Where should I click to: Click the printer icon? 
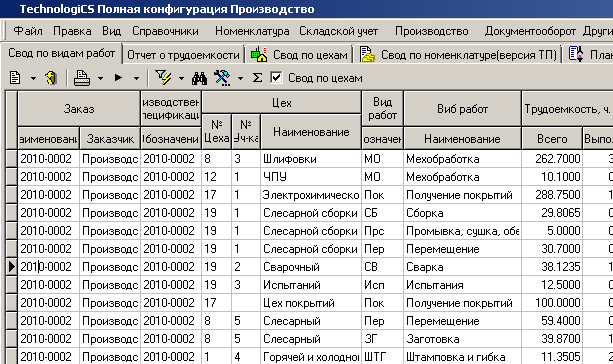[x=82, y=78]
